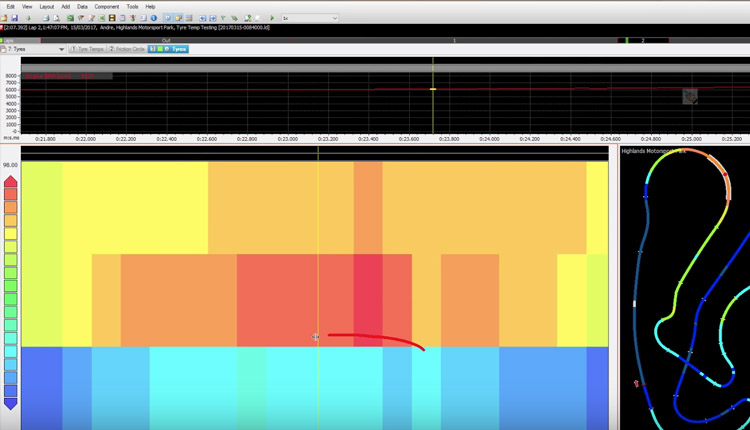Open the Component menu
This screenshot has width=750, height=430.
[x=106, y=6]
